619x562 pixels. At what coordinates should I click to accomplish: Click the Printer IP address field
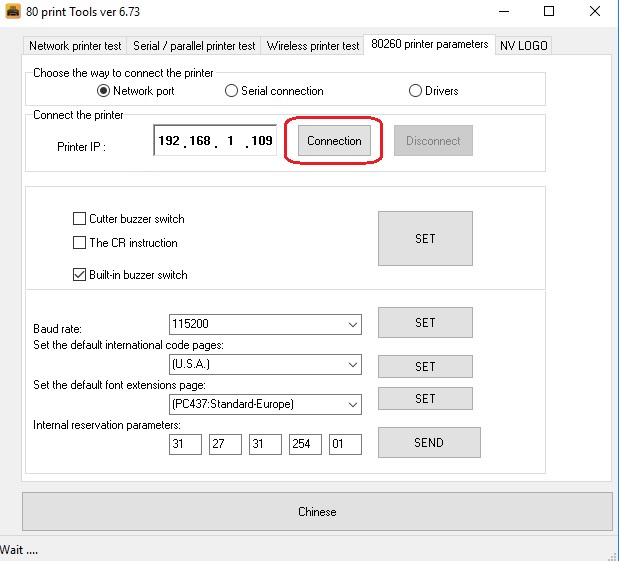(215, 141)
